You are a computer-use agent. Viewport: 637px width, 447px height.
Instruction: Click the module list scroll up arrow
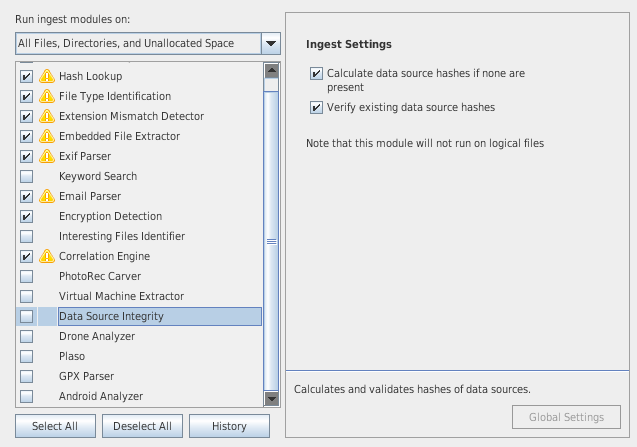pyautogui.click(x=270, y=71)
